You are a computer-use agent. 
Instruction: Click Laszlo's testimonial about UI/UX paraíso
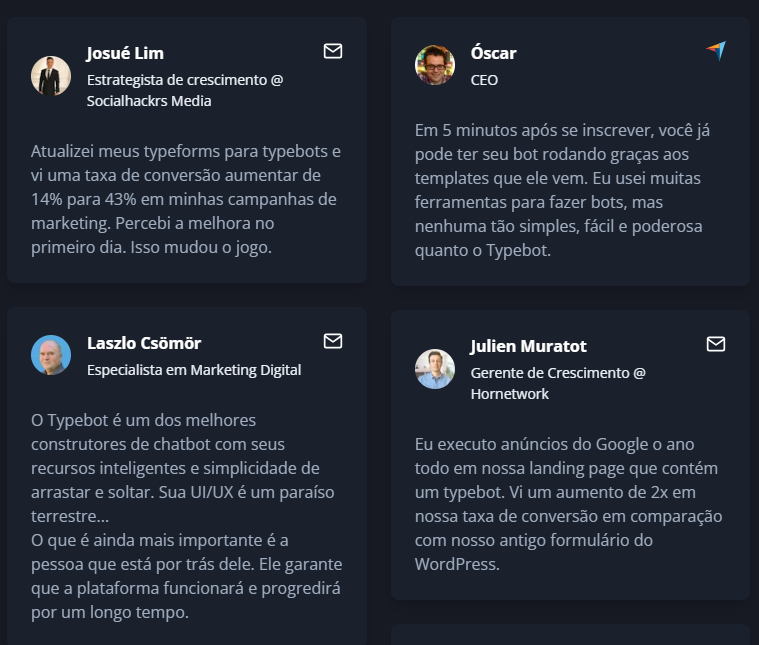(x=186, y=516)
